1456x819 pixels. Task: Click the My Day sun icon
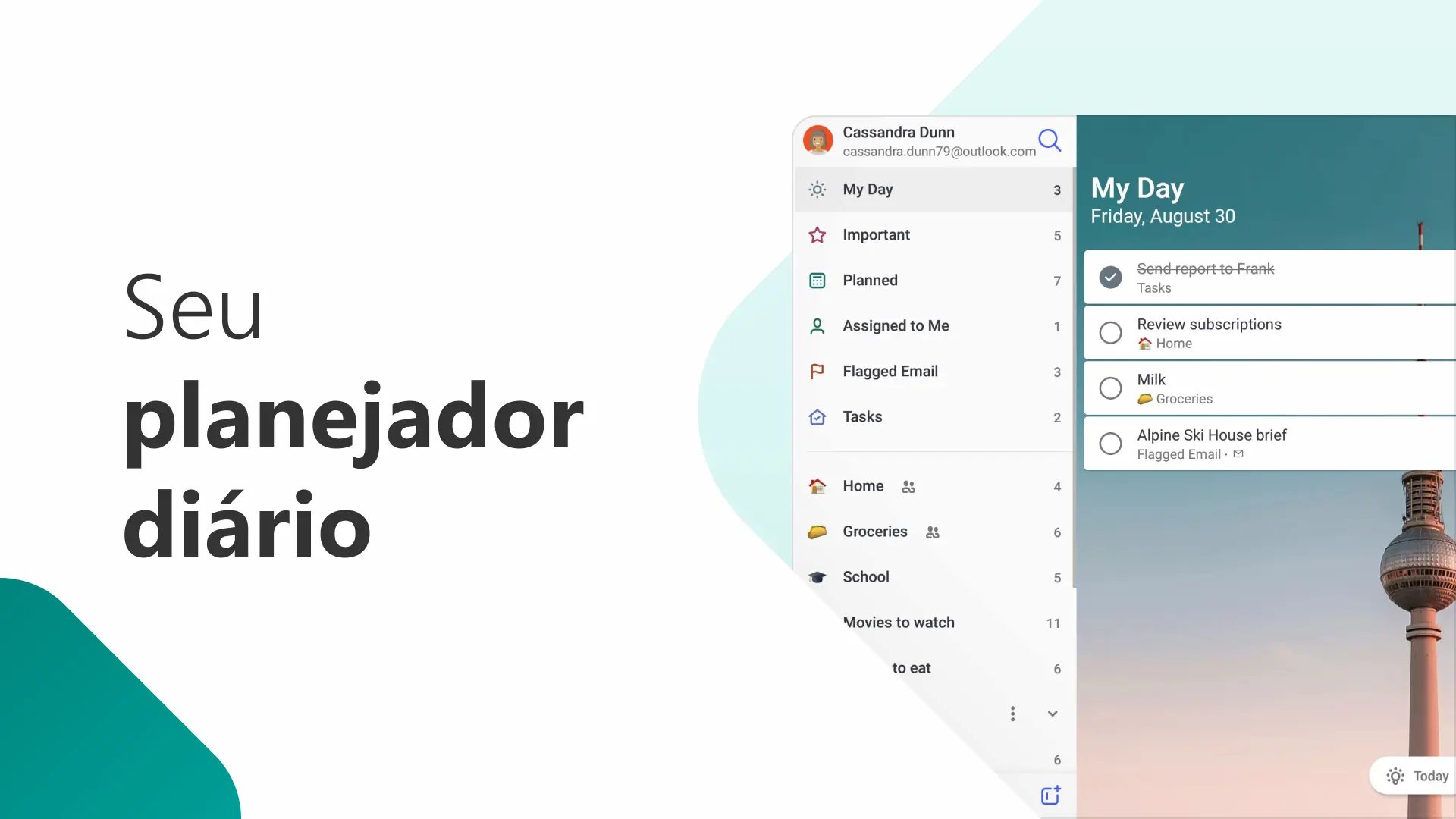pyautogui.click(x=817, y=189)
